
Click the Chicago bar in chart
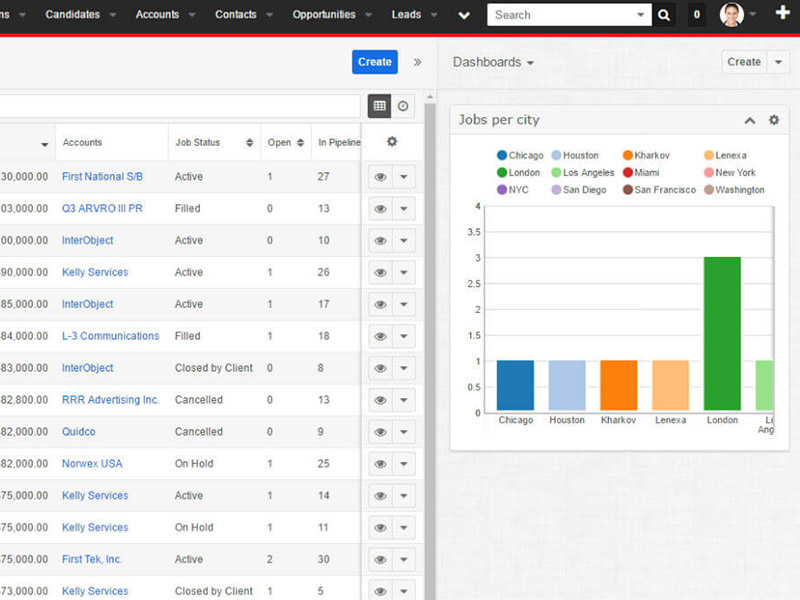coord(515,385)
